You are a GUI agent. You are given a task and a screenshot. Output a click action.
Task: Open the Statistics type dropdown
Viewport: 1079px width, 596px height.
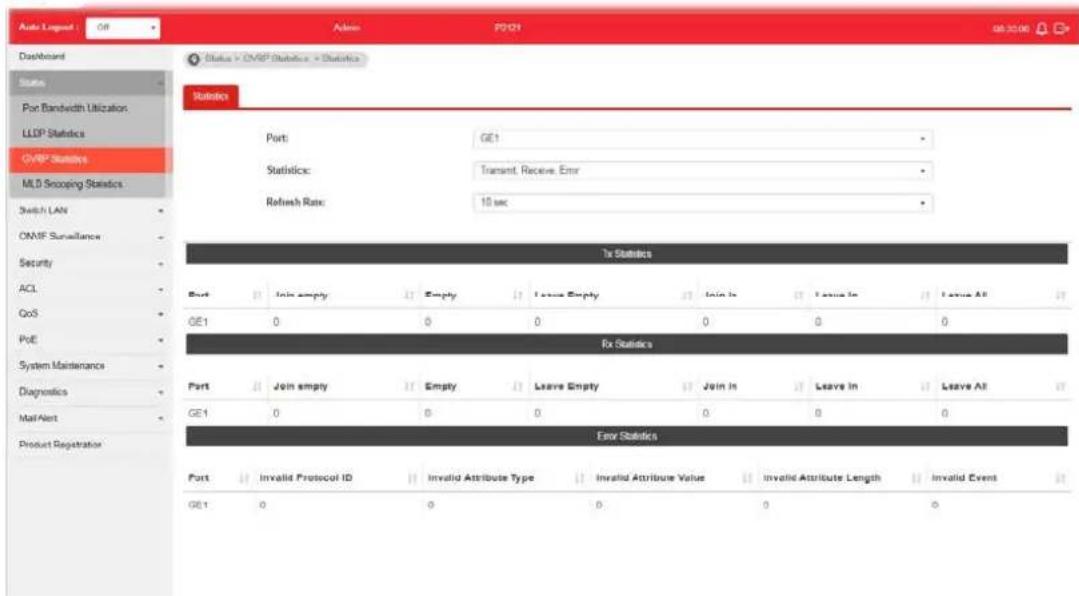click(x=703, y=171)
